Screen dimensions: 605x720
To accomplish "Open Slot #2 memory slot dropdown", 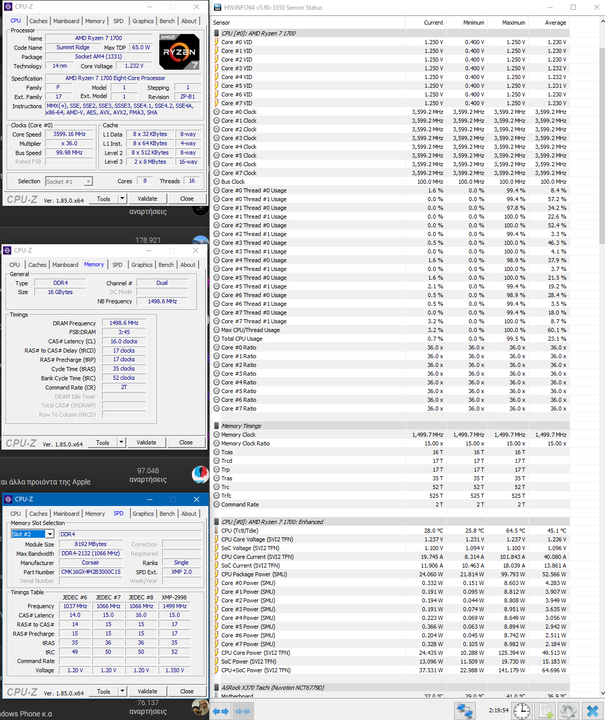I will 50,534.
